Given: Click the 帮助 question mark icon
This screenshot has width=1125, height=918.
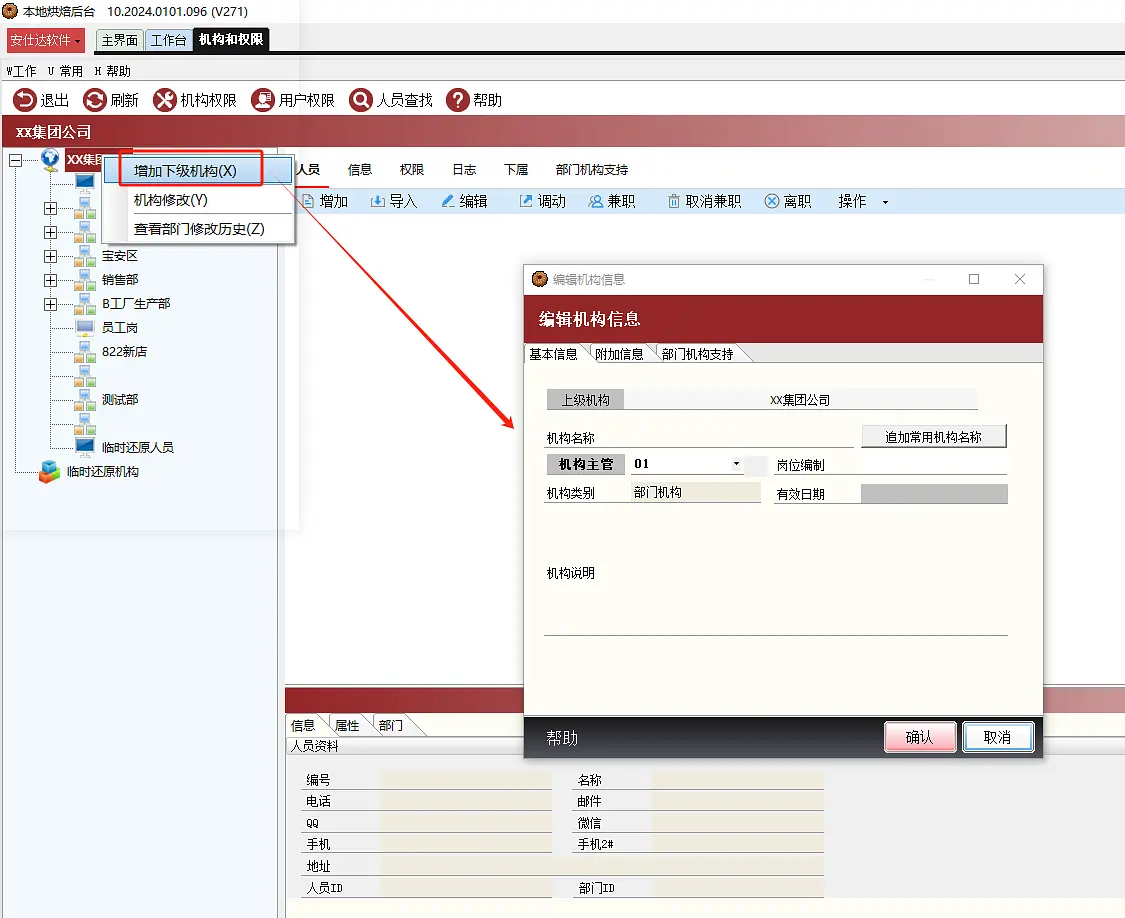Looking at the screenshot, I should coord(458,100).
